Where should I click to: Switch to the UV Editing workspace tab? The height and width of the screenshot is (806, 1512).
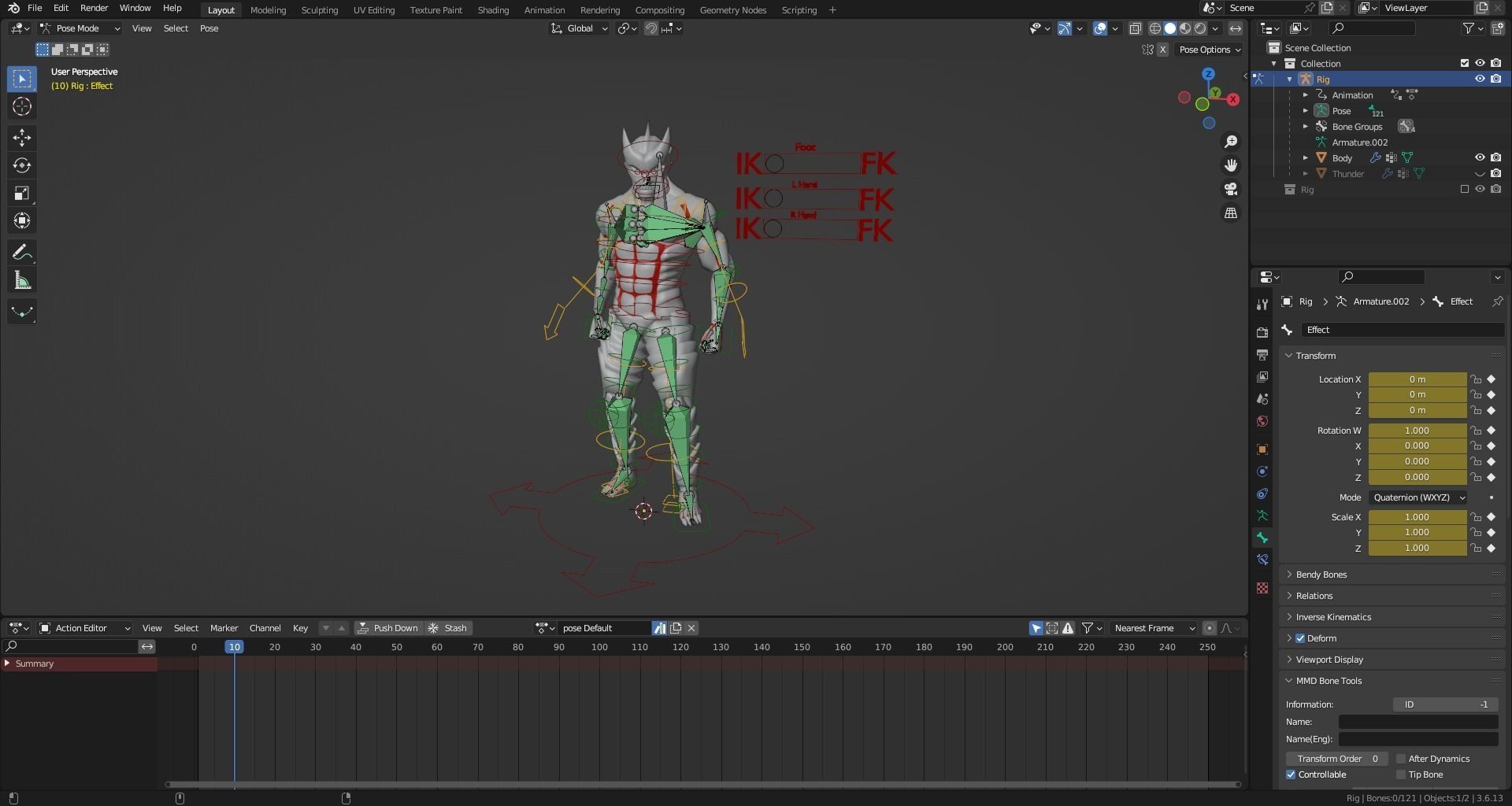pos(373,10)
